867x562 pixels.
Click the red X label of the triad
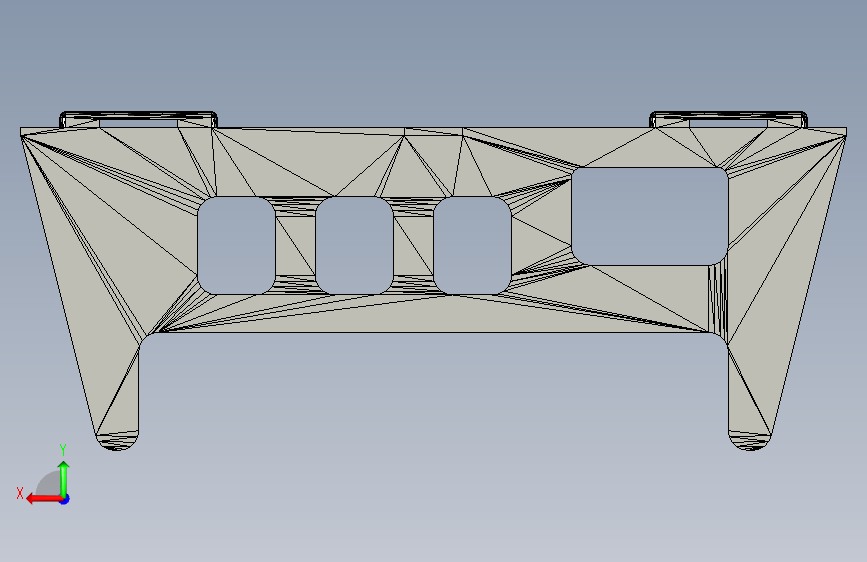(x=20, y=493)
